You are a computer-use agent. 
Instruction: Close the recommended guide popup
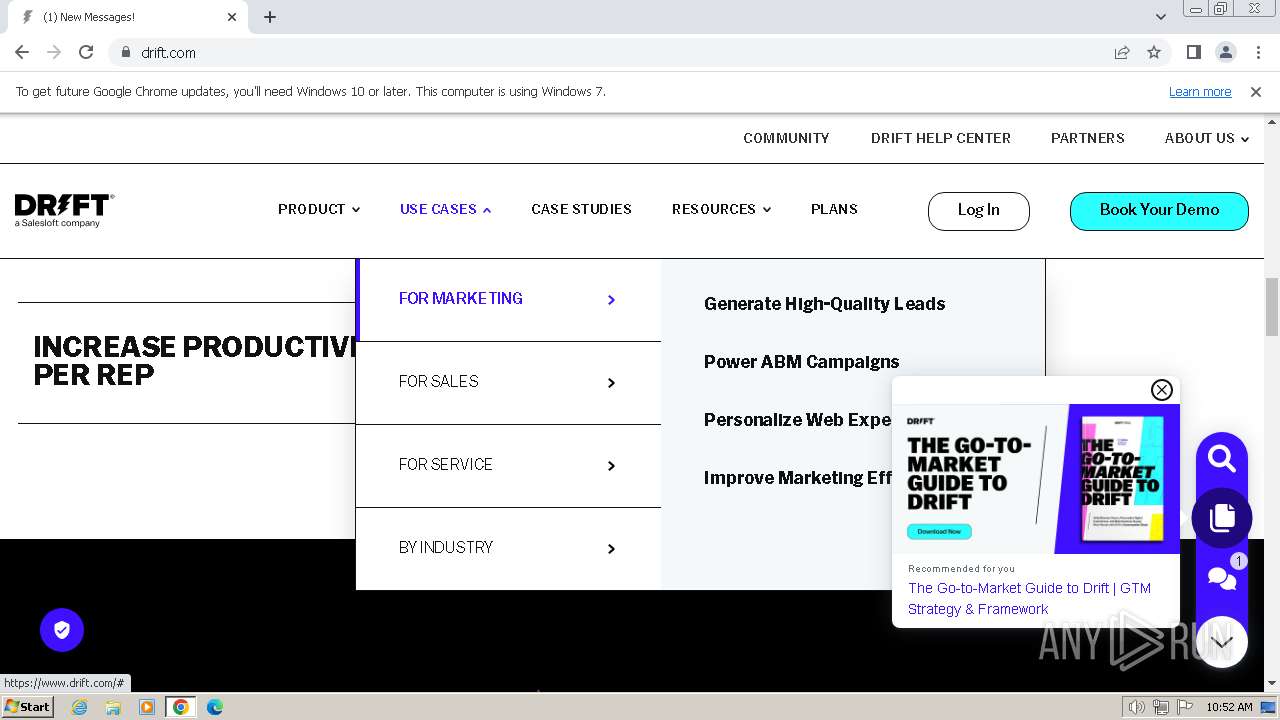click(x=1161, y=390)
